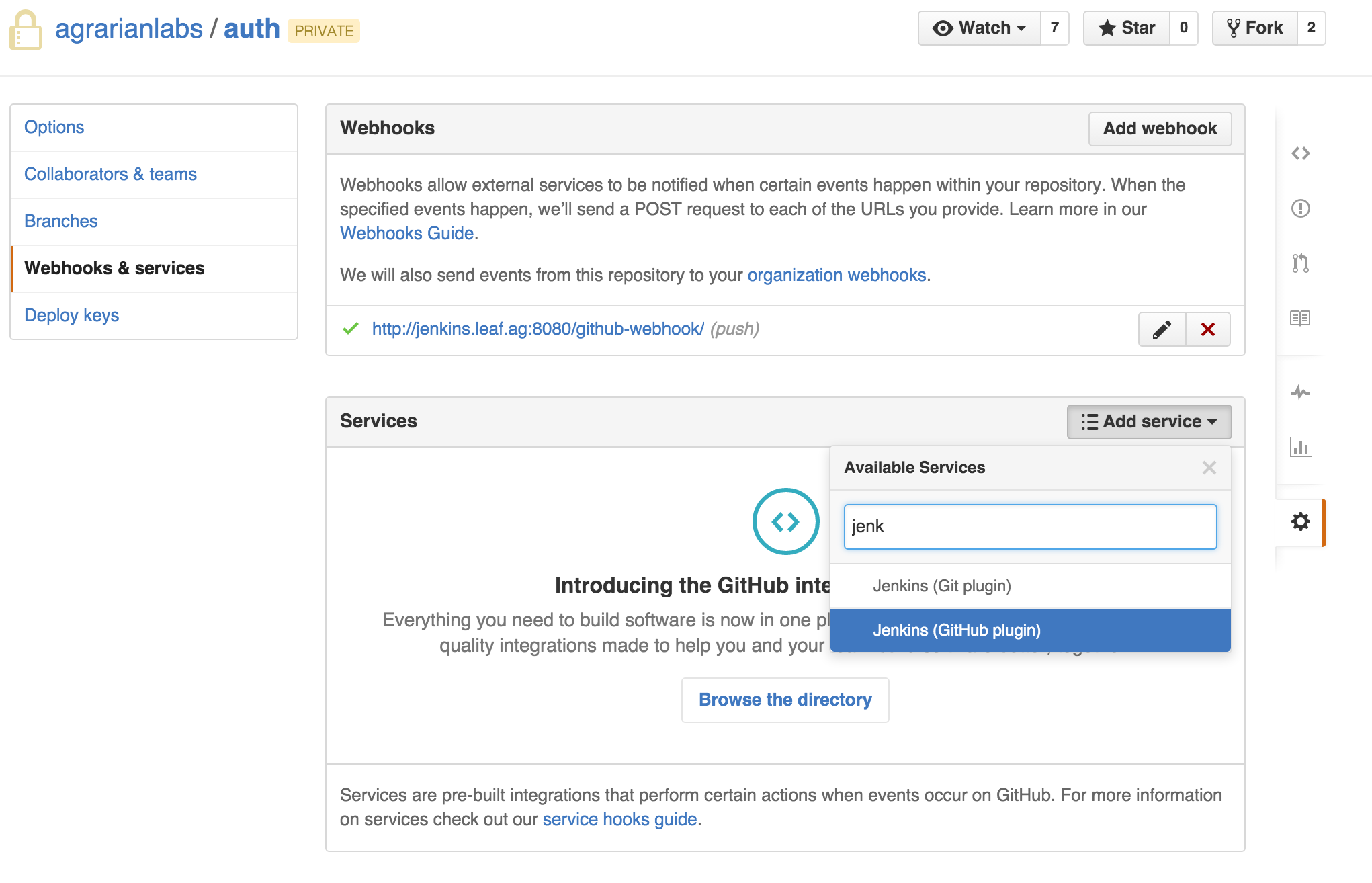
Task: Expand the Watch options dropdown arrow
Action: 1022,28
